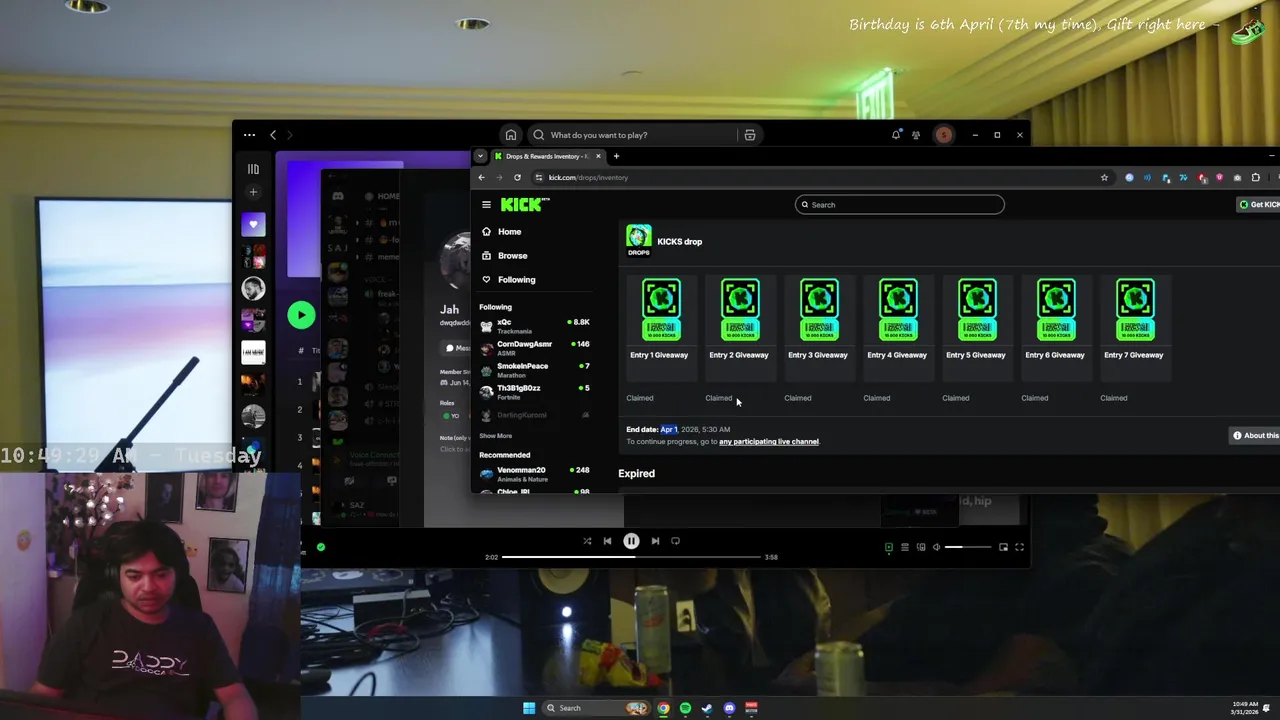This screenshot has height=720, width=1280.
Task: Click the Get KICKS button
Action: pyautogui.click(x=1258, y=205)
